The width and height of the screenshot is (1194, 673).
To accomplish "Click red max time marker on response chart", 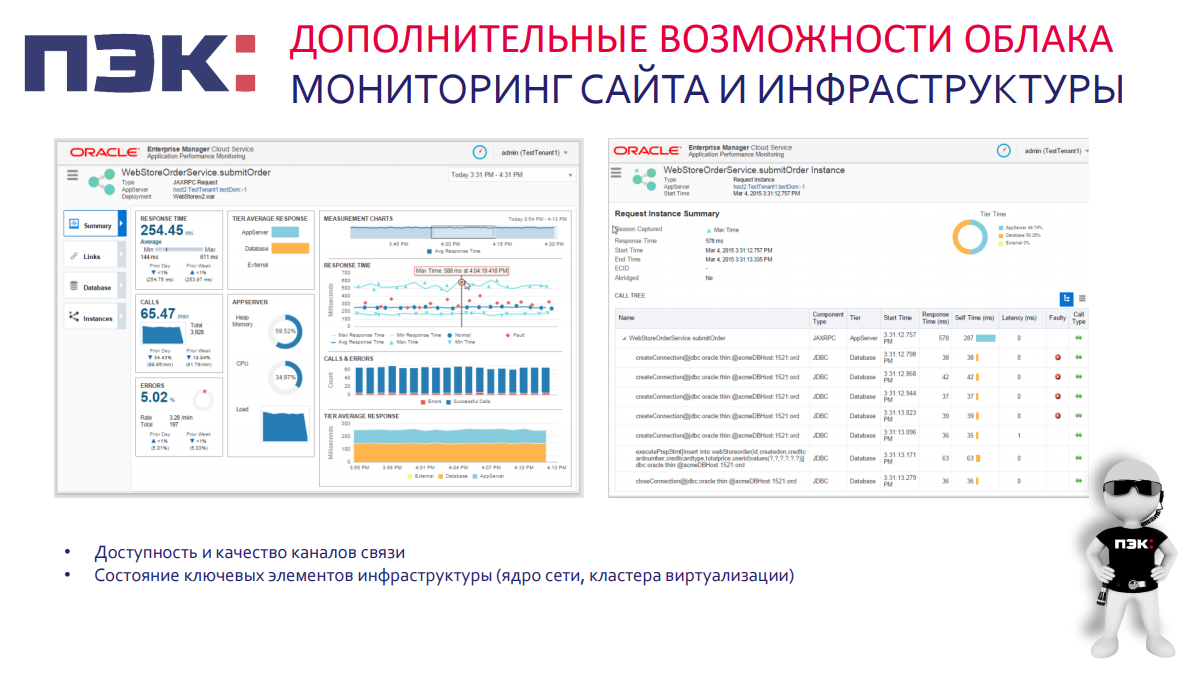I will tap(461, 282).
